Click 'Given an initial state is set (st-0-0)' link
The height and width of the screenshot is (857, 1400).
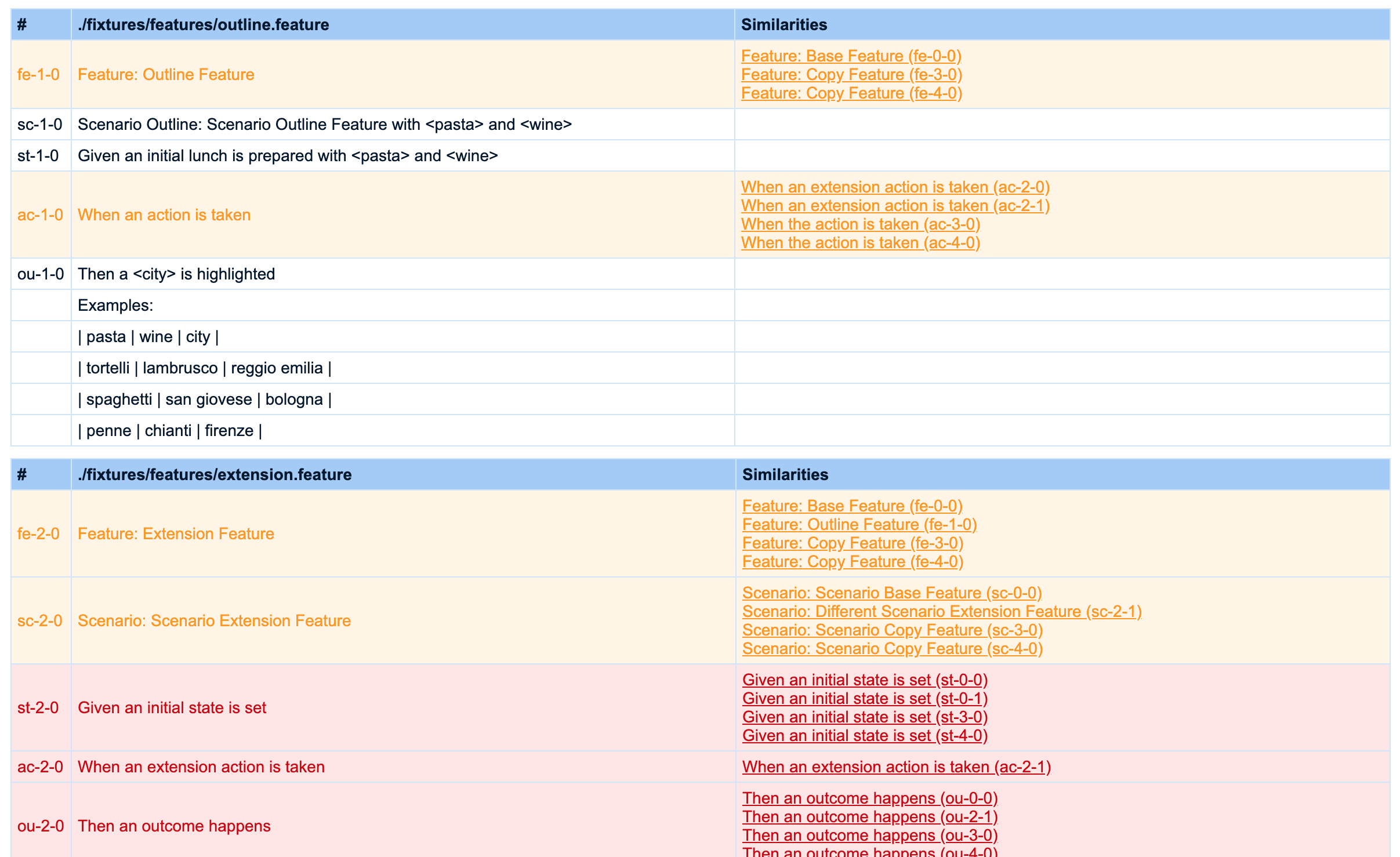[864, 680]
